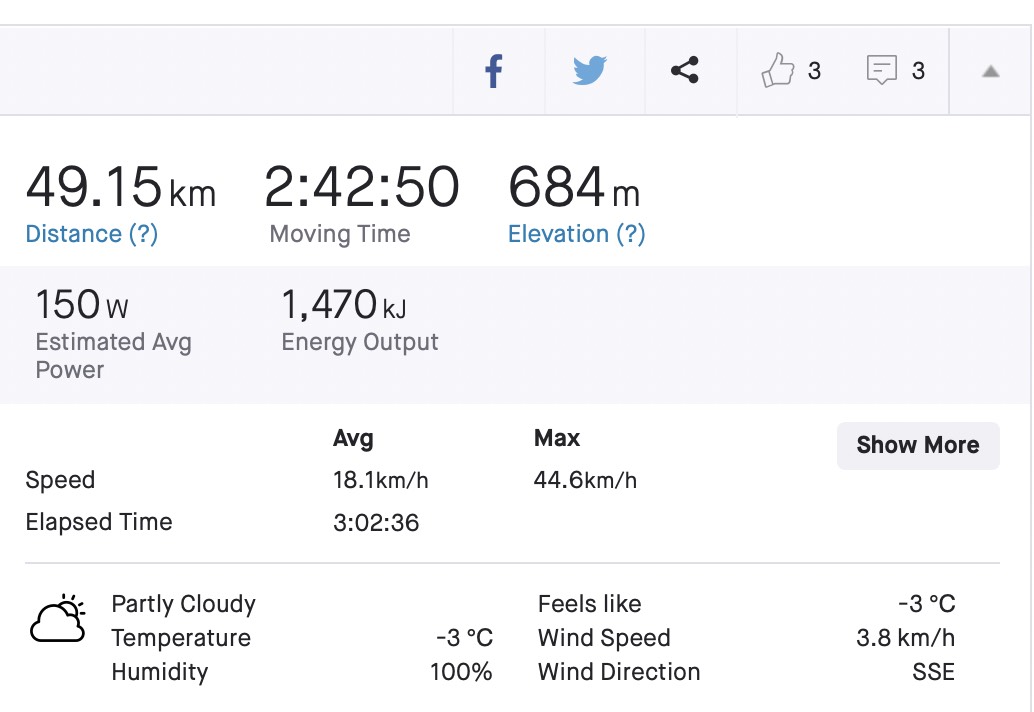Collapse panel with the up triangle
Viewport: 1034px width, 712px height.
point(990,71)
